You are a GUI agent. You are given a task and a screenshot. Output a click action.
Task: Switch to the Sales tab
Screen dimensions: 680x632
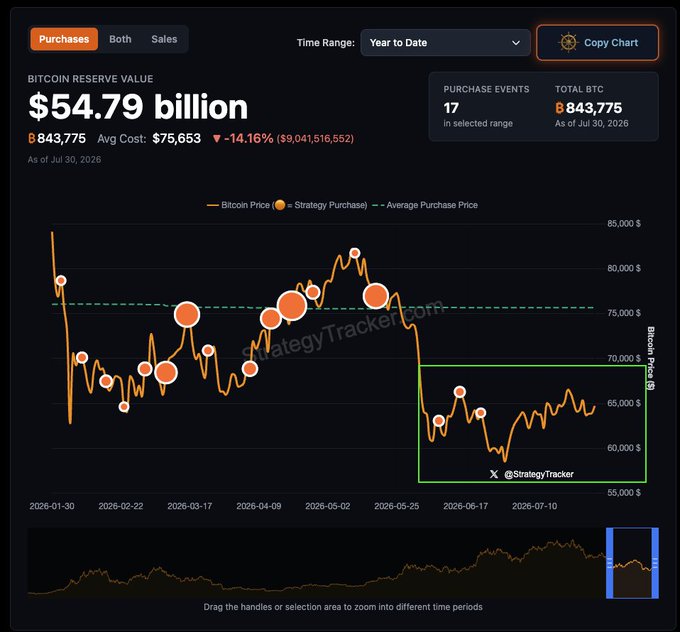coord(164,39)
